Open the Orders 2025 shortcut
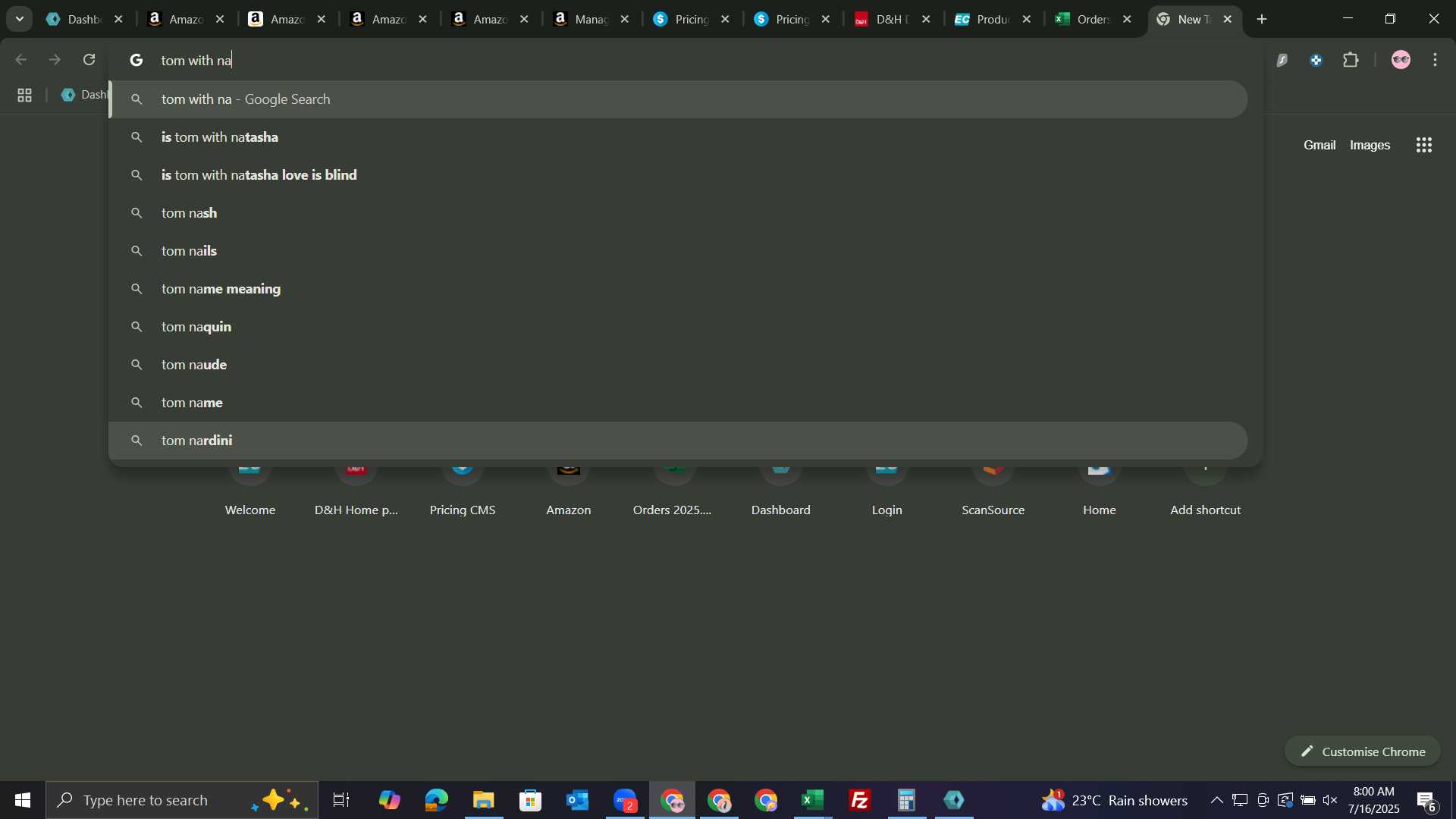Viewport: 1456px width, 819px height. click(x=673, y=493)
